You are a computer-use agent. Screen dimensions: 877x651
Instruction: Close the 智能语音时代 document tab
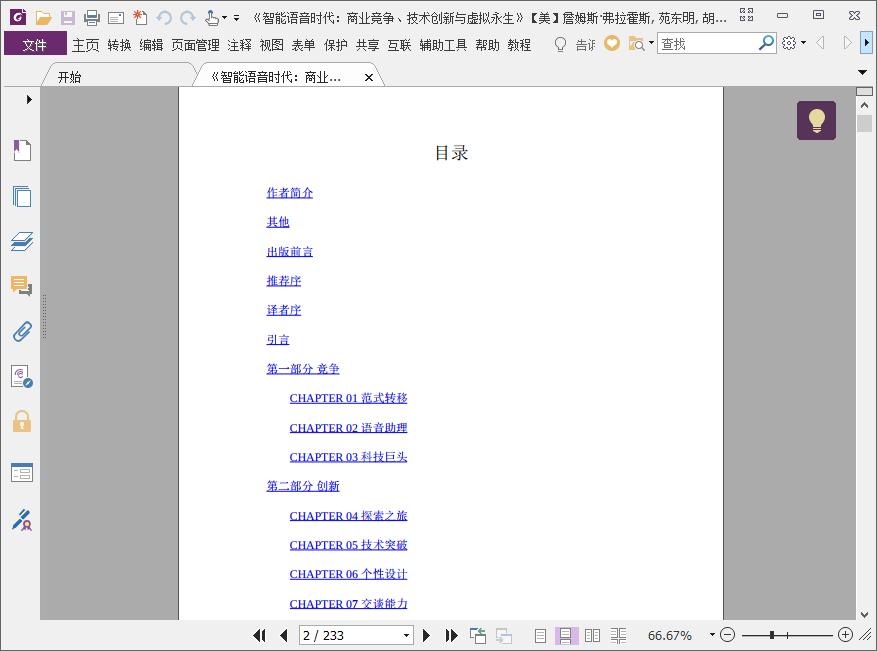(x=369, y=78)
